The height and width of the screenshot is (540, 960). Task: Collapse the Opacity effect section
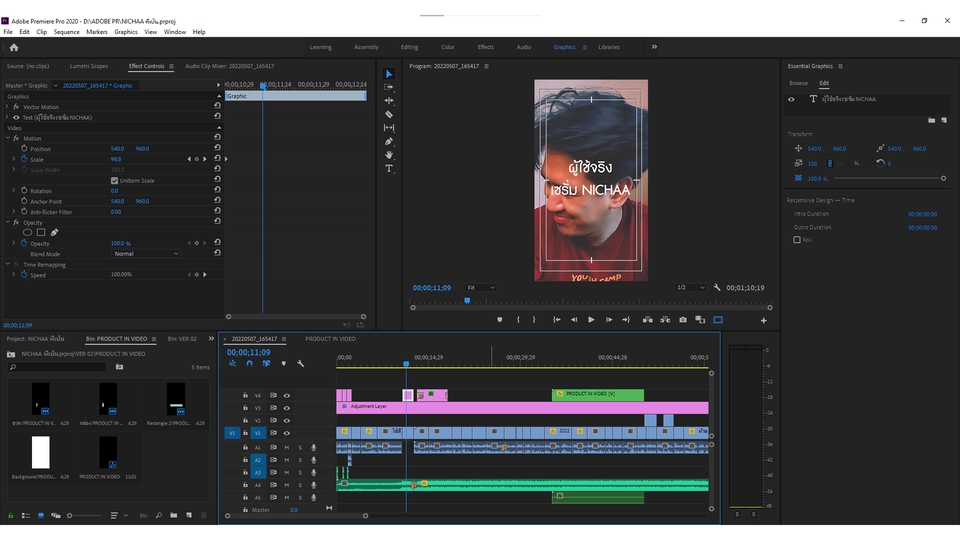click(x=8, y=222)
